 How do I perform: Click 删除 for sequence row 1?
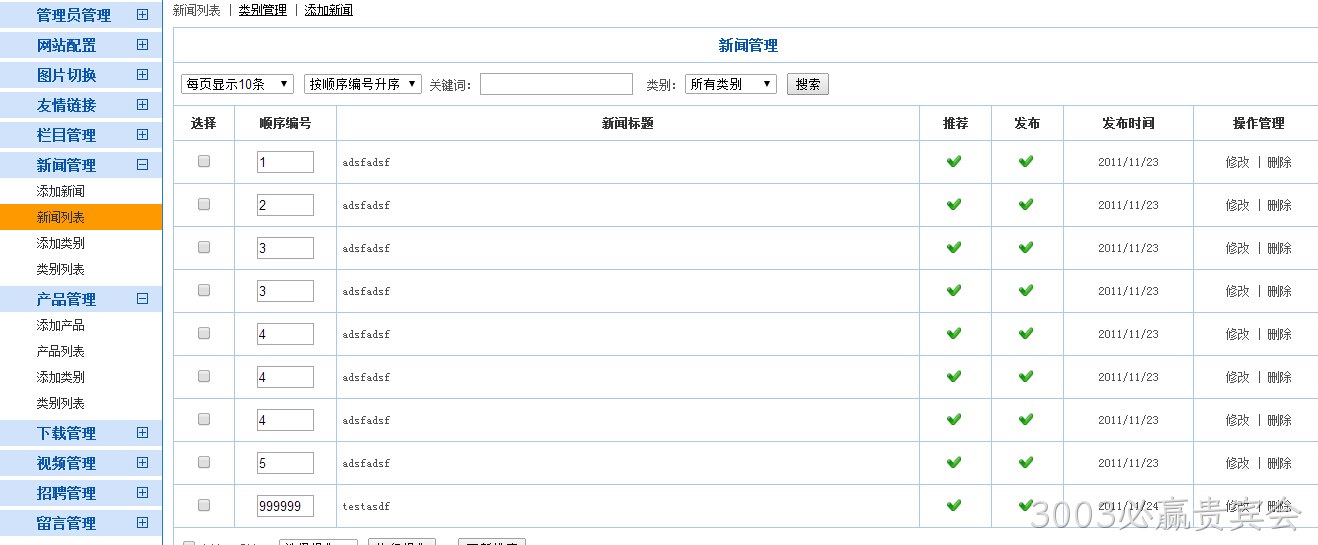[1279, 162]
